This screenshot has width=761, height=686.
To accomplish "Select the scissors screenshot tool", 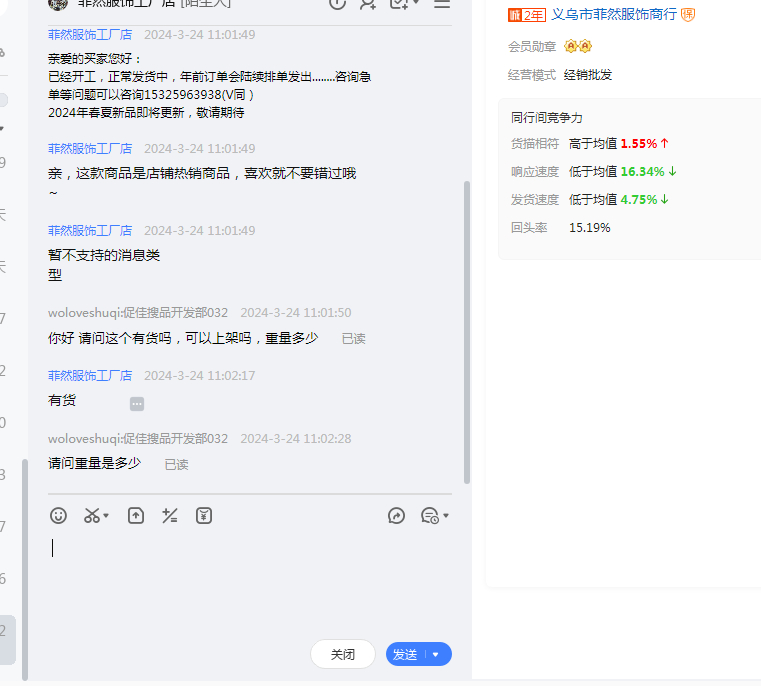I will (x=92, y=516).
